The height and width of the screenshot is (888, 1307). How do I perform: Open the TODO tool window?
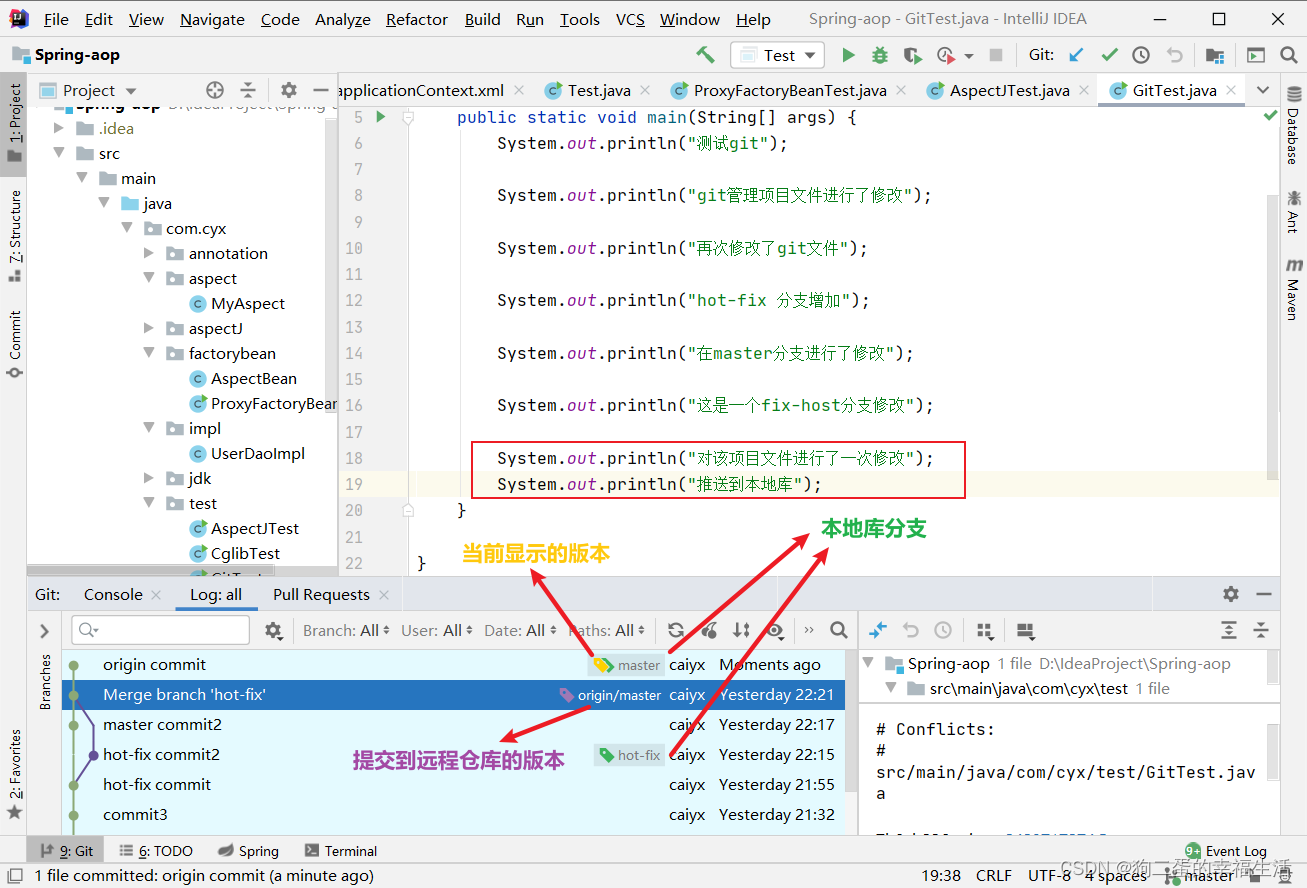pyautogui.click(x=155, y=851)
